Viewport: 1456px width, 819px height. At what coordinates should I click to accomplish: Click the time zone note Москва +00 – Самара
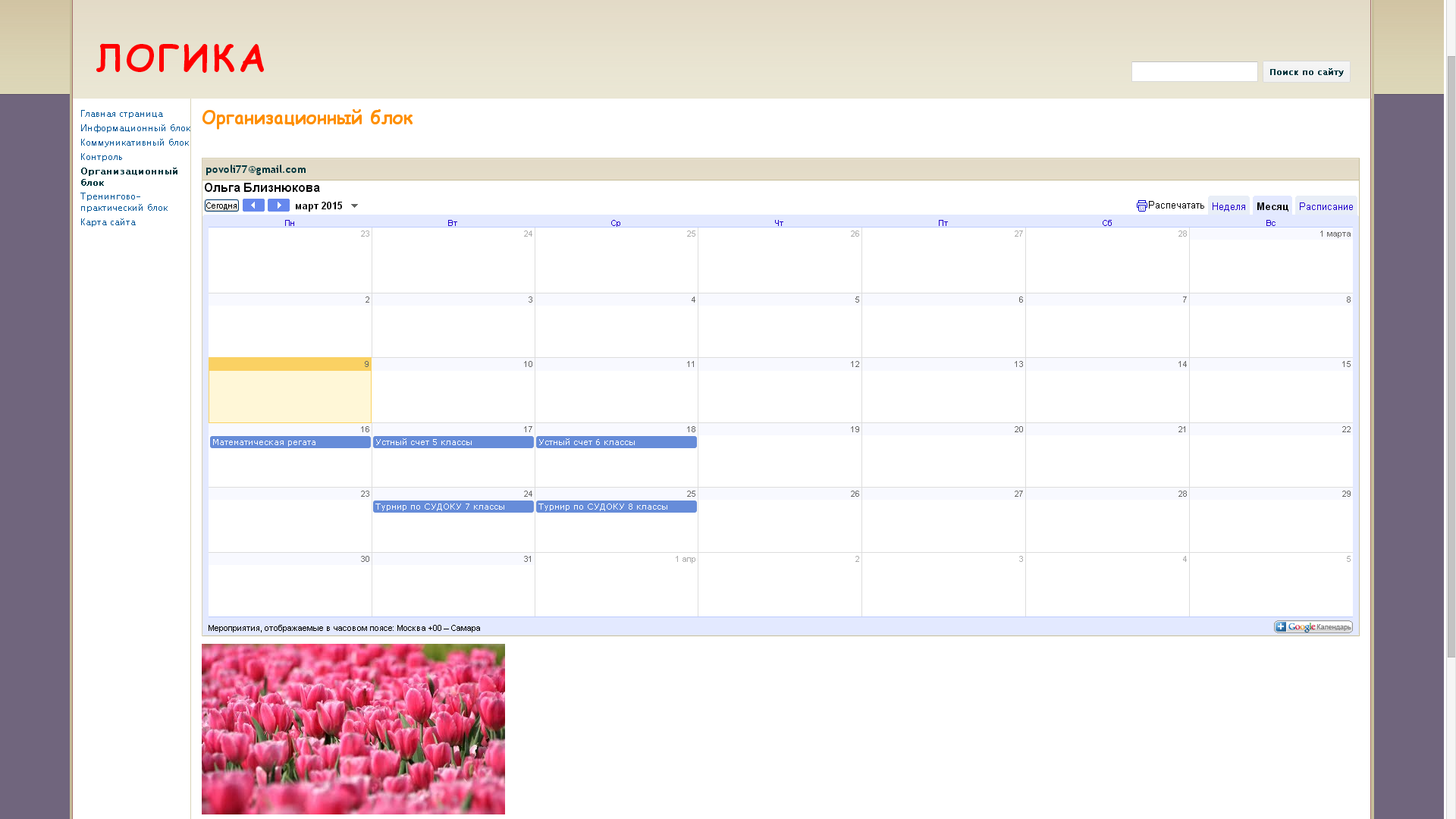click(x=438, y=628)
